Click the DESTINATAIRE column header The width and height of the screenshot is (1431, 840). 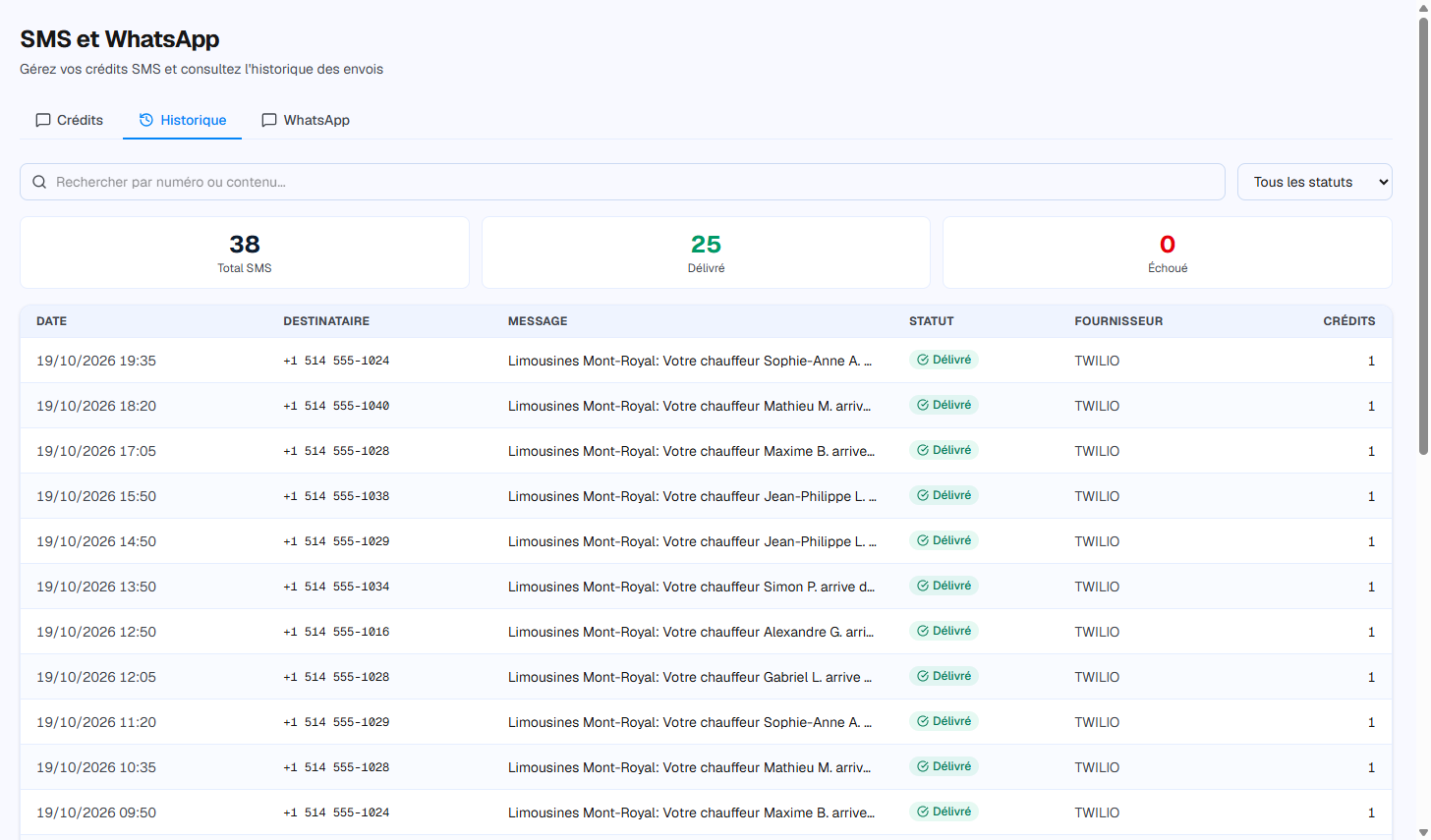(326, 321)
